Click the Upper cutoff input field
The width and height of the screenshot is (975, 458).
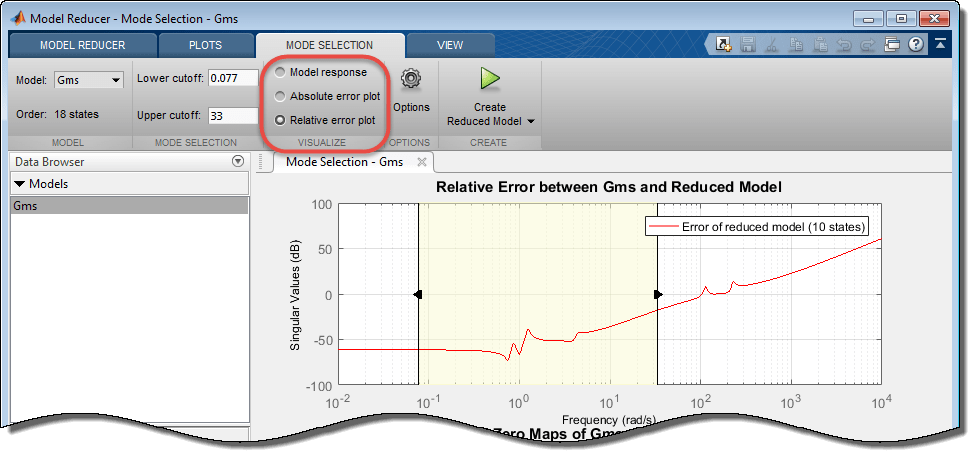tap(233, 116)
